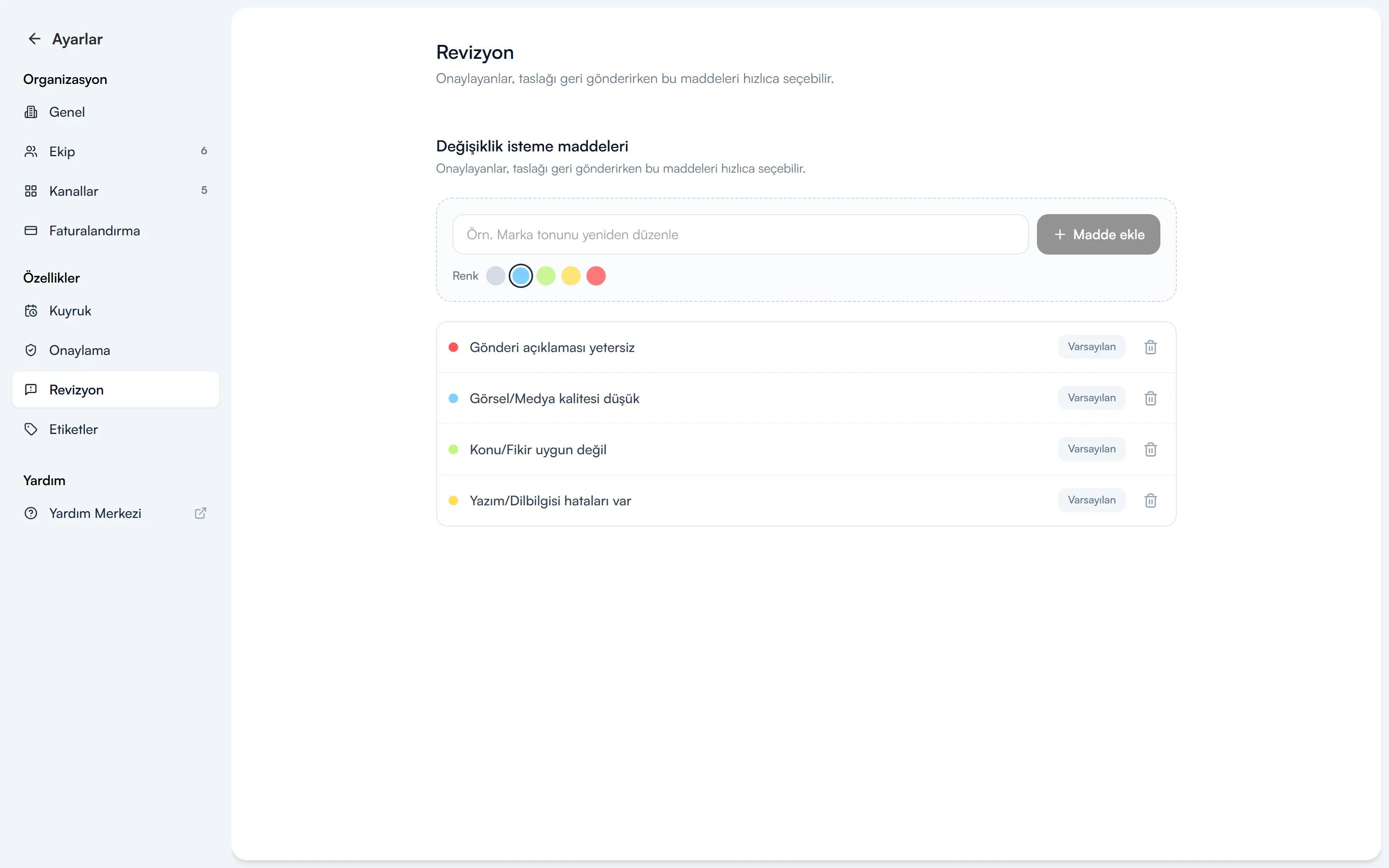Go to Kanallar settings
The height and width of the screenshot is (868, 1389).
pos(115,191)
